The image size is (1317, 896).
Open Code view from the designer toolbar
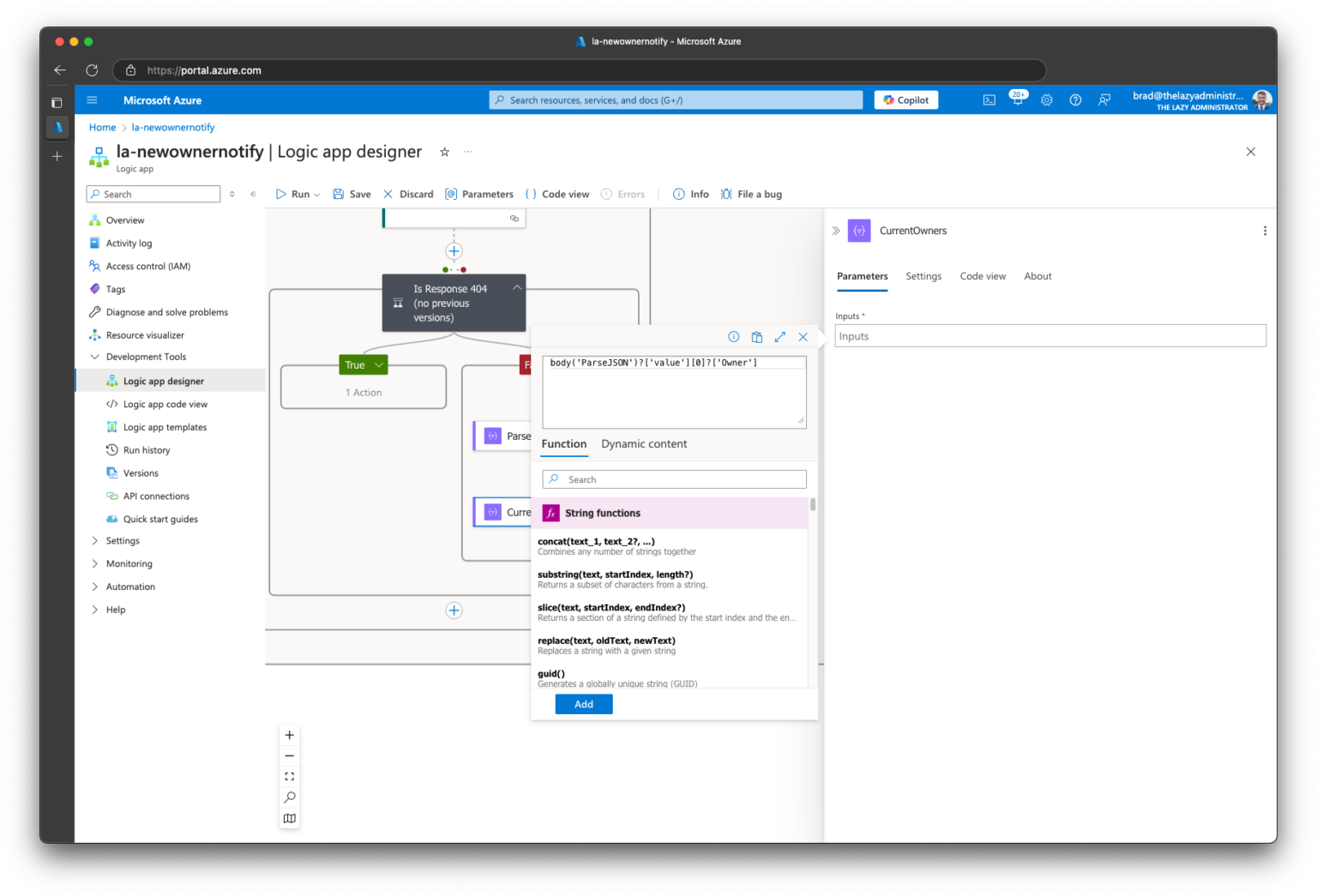pyautogui.click(x=557, y=195)
